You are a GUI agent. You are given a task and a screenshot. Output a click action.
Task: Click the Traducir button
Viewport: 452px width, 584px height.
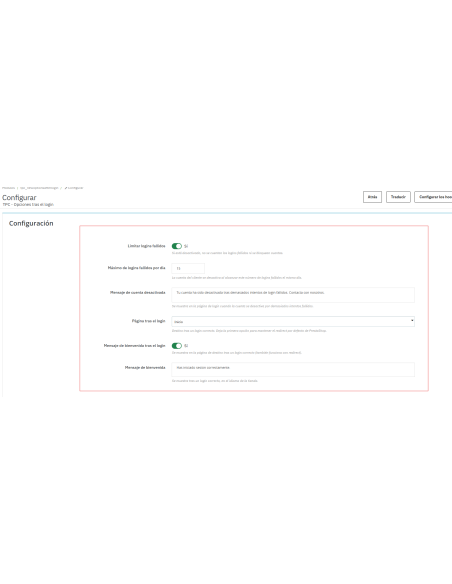click(x=398, y=197)
